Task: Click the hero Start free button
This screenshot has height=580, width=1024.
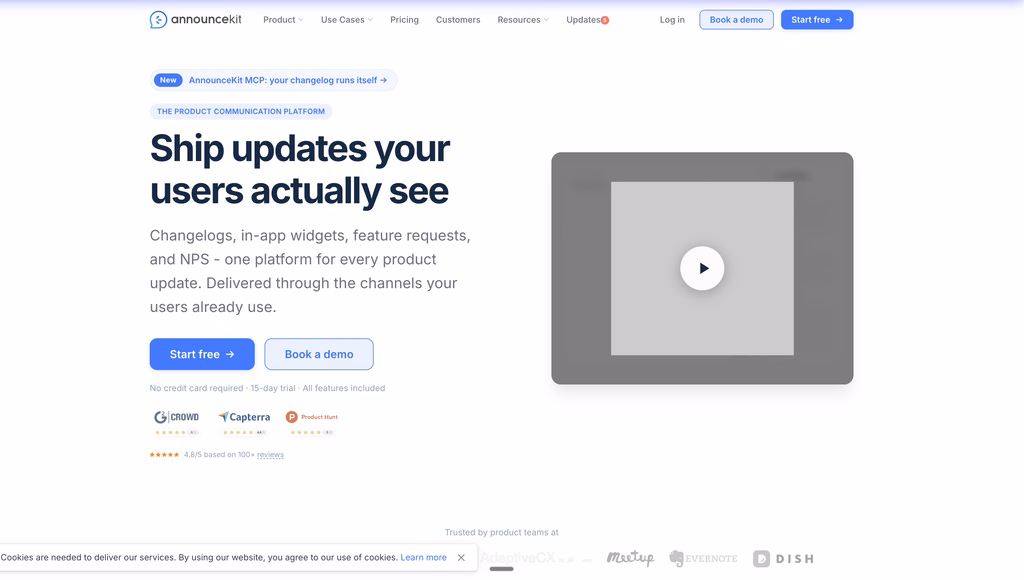Action: click(202, 354)
